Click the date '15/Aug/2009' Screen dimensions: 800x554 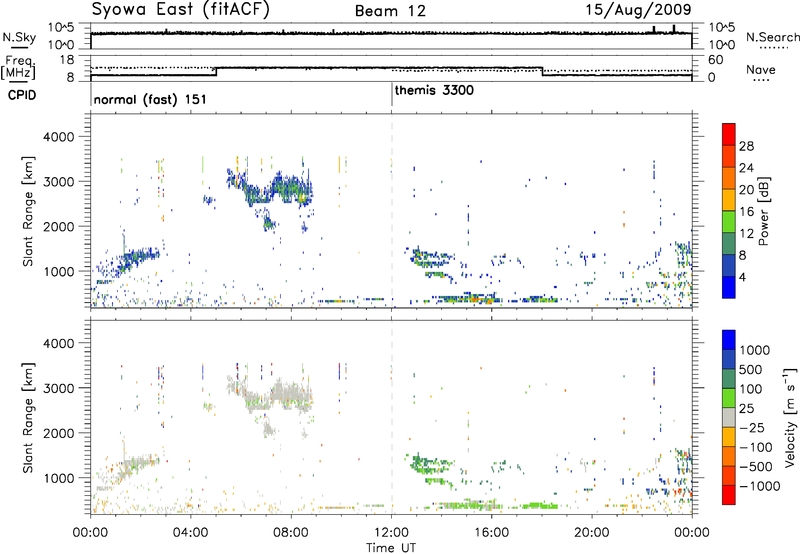click(638, 9)
